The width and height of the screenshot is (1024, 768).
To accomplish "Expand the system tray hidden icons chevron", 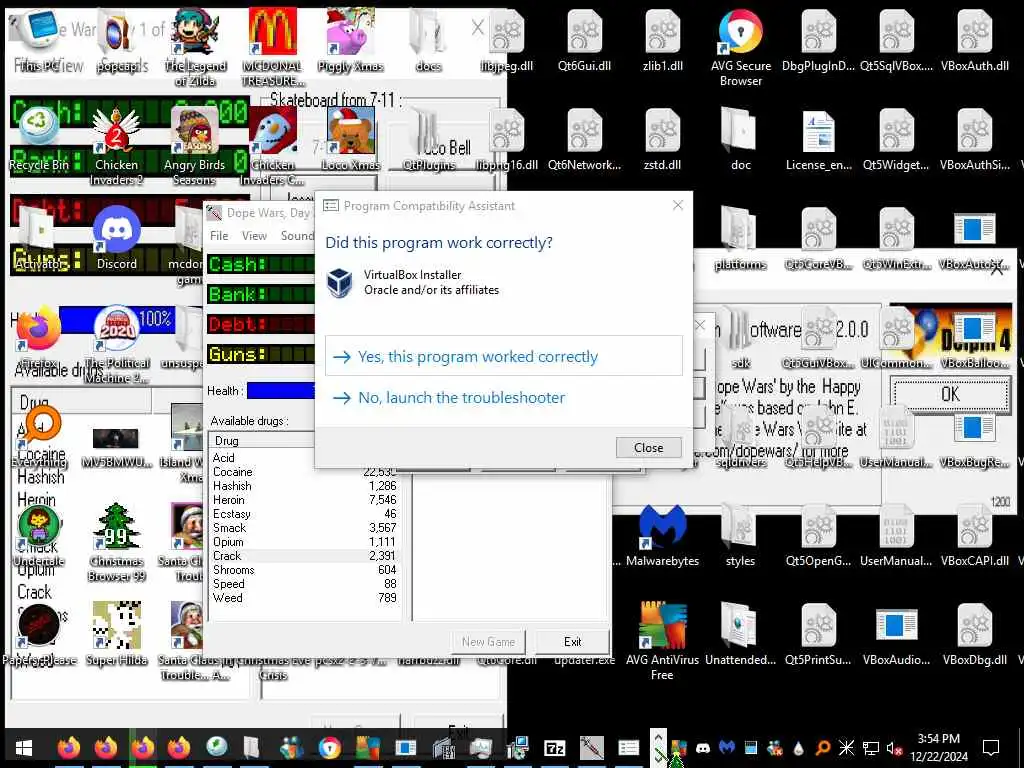I will pos(658,738).
